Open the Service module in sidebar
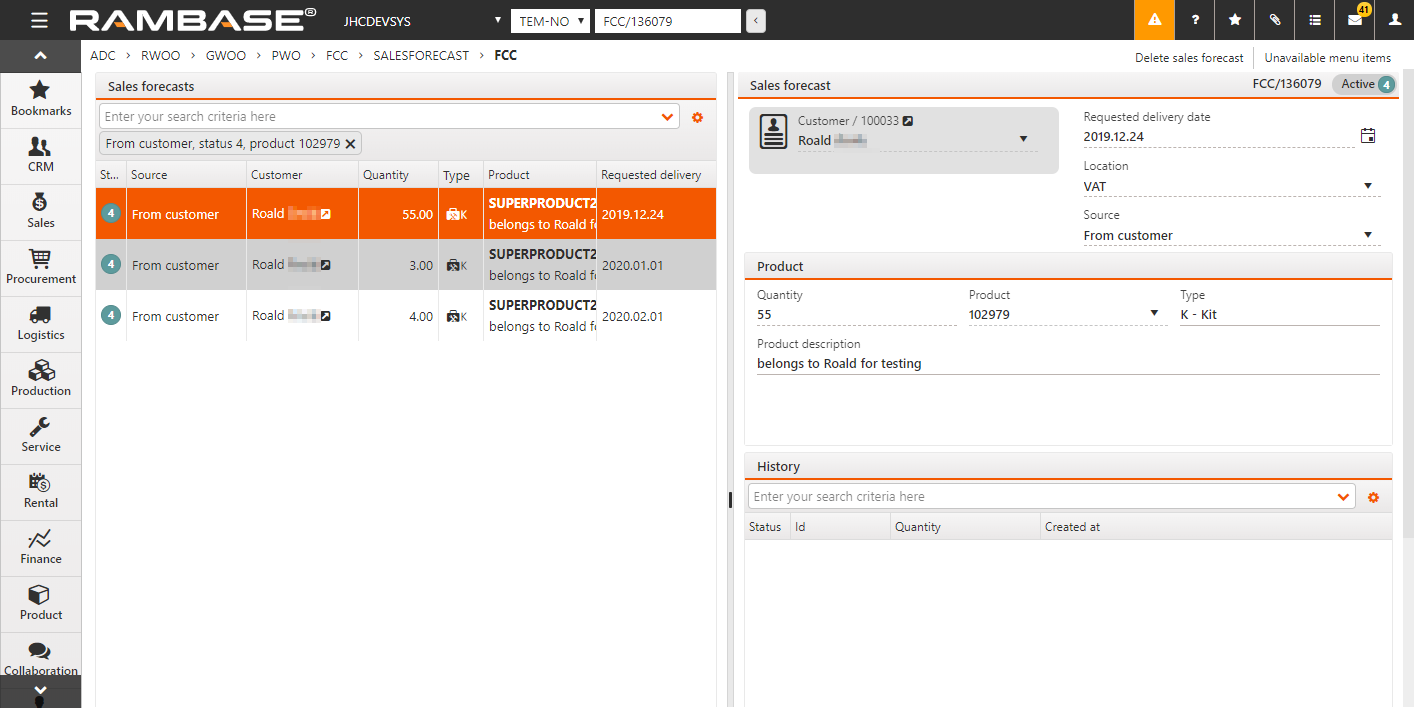Image resolution: width=1414 pixels, height=708 pixels. pyautogui.click(x=41, y=434)
